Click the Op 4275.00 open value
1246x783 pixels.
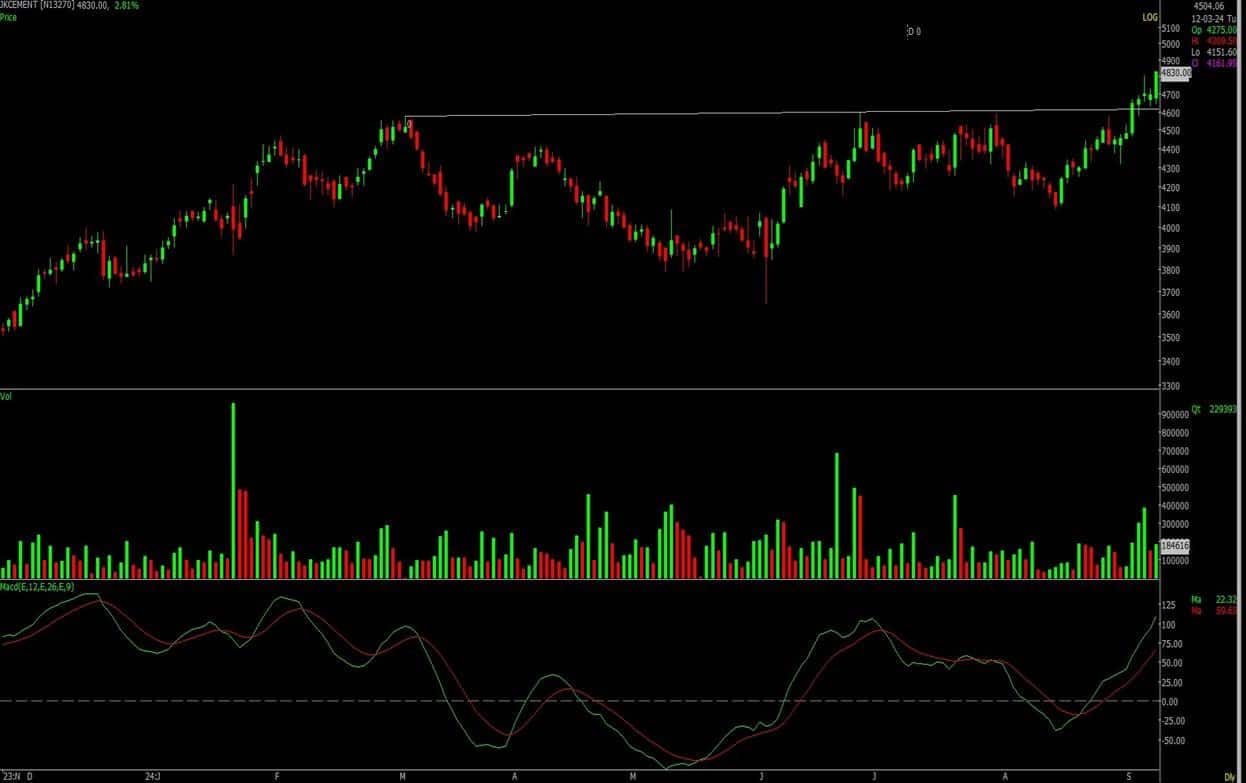point(1214,28)
